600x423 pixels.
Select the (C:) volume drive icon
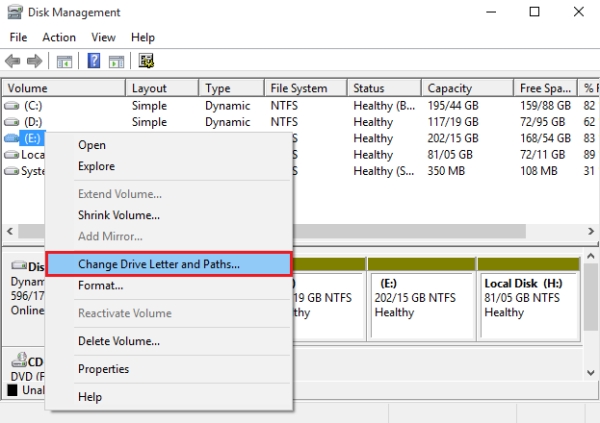click(x=12, y=105)
